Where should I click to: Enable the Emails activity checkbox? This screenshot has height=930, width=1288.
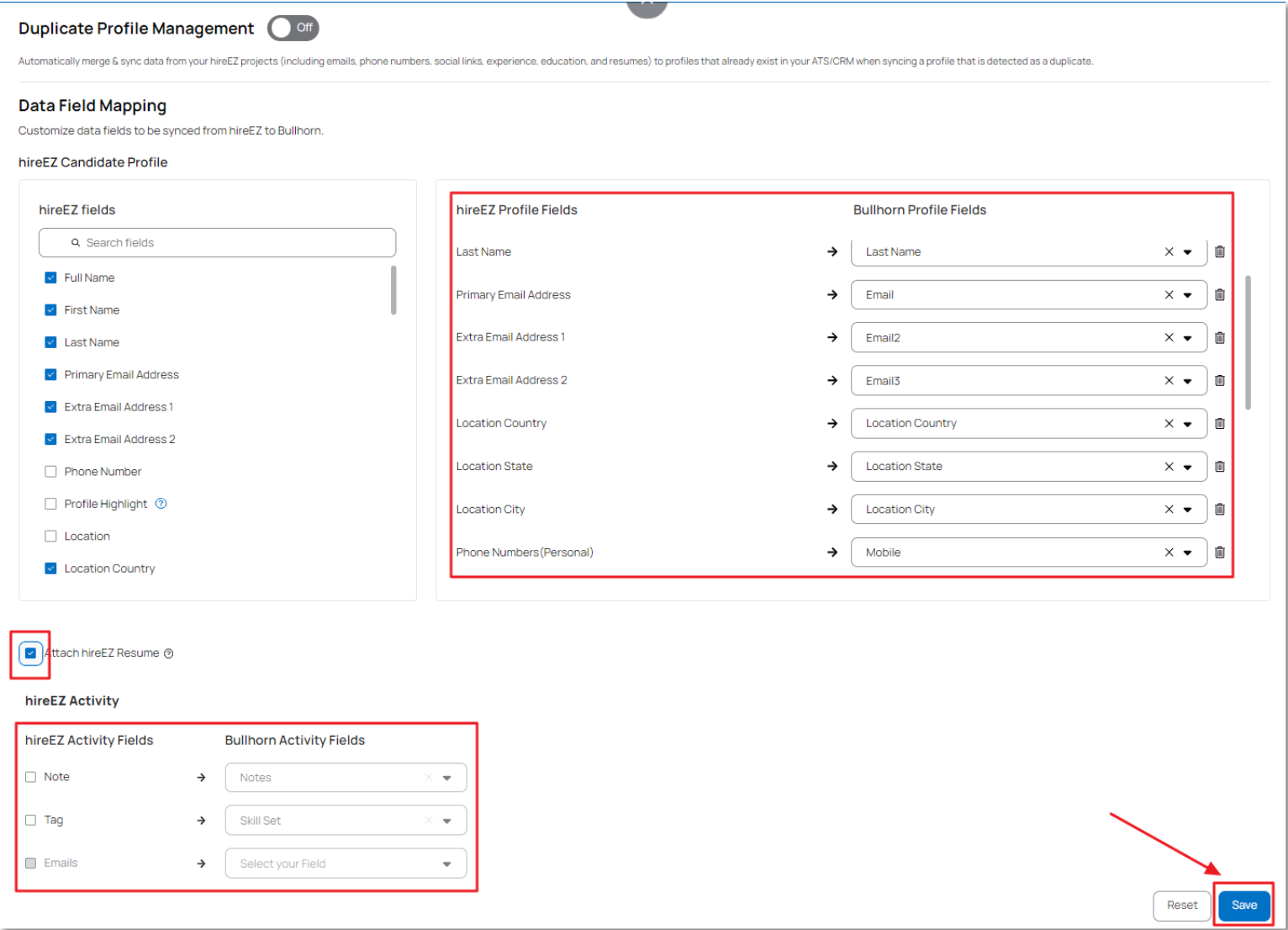click(x=31, y=863)
